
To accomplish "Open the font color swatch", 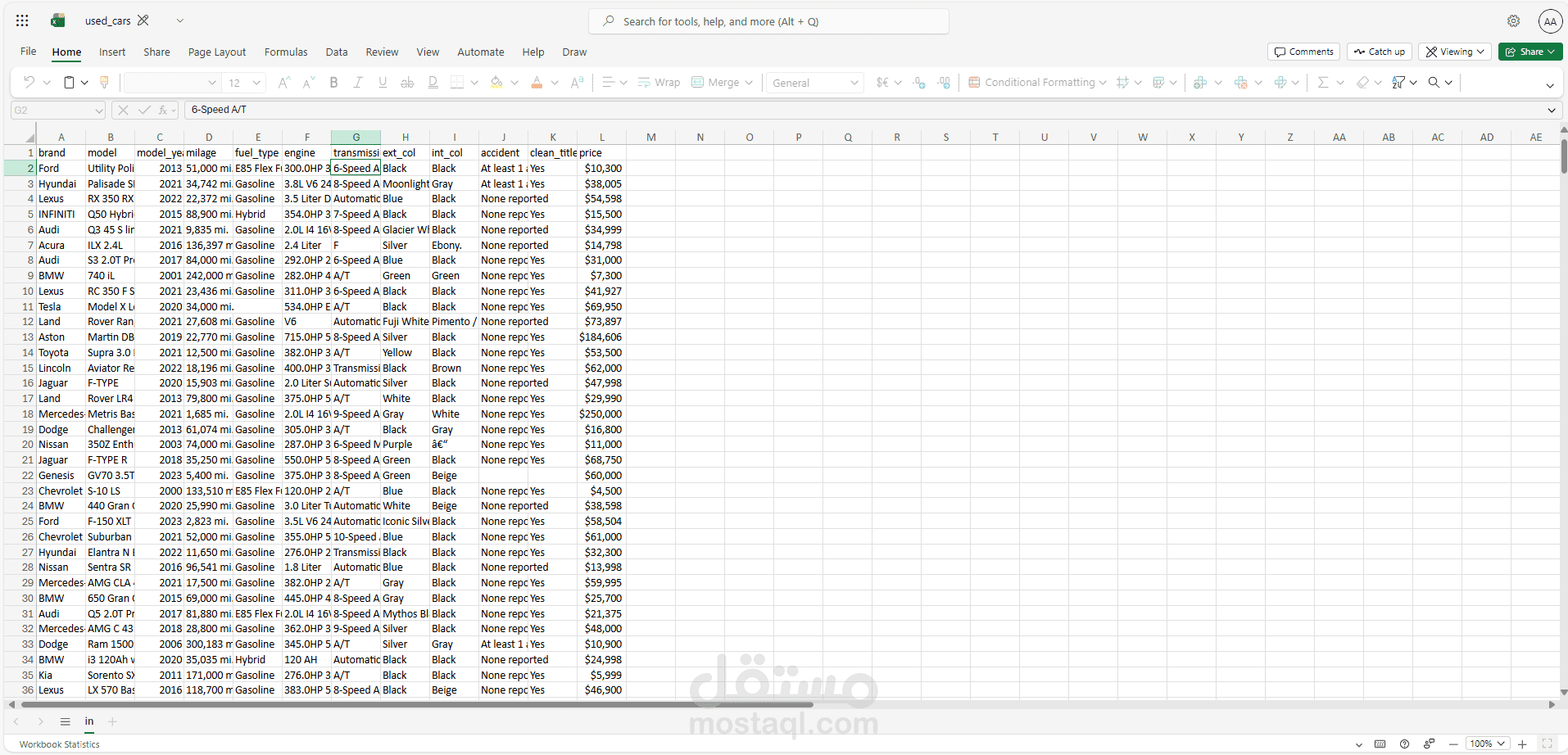I will 537,83.
